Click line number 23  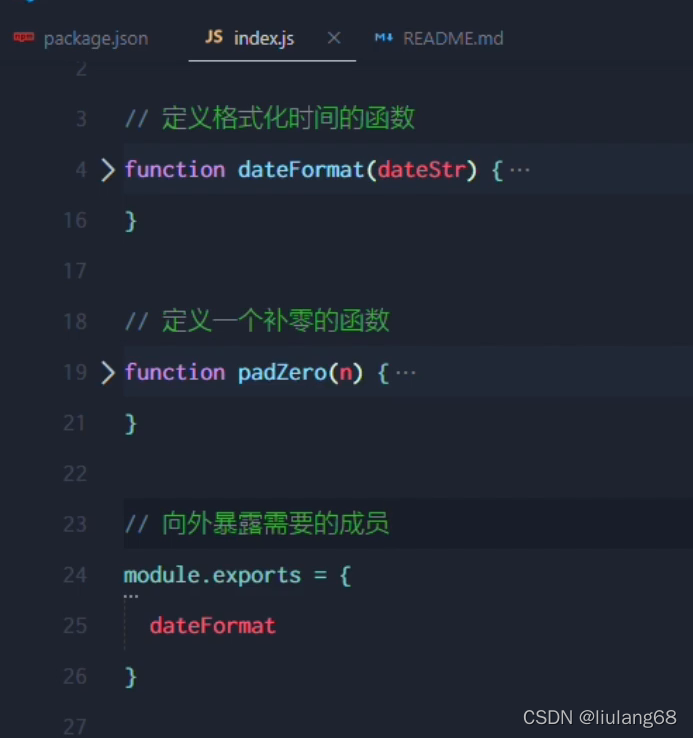click(x=75, y=524)
